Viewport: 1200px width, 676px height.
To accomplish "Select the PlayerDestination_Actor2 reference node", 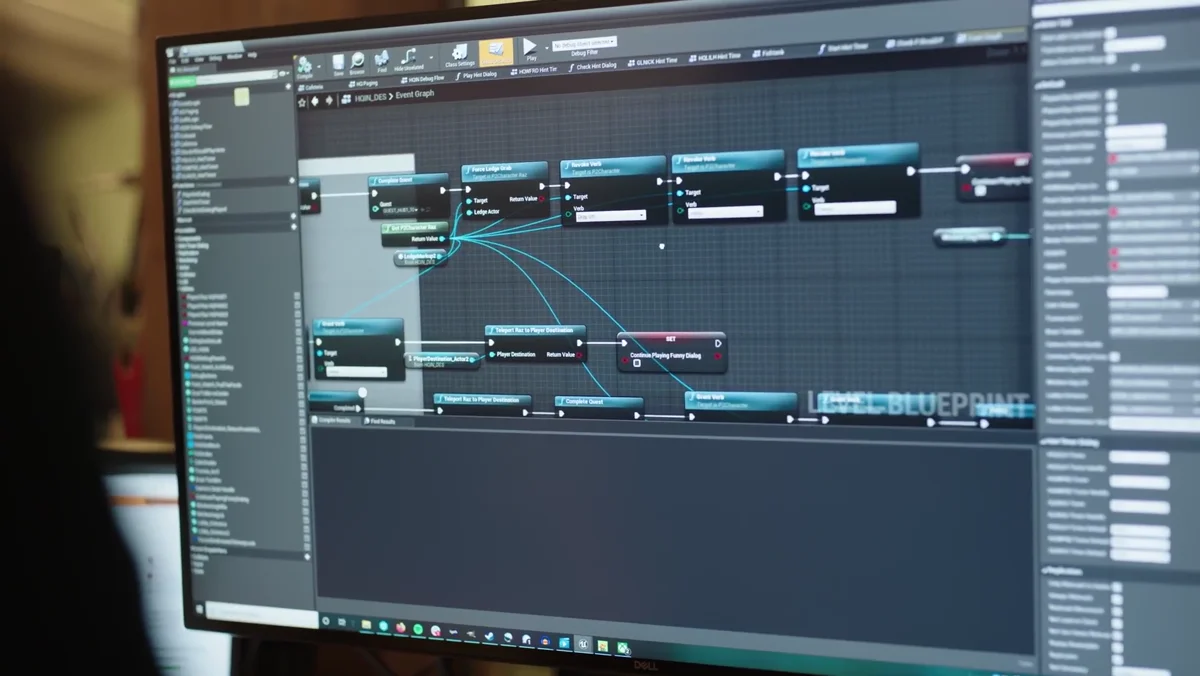I will tap(442, 359).
